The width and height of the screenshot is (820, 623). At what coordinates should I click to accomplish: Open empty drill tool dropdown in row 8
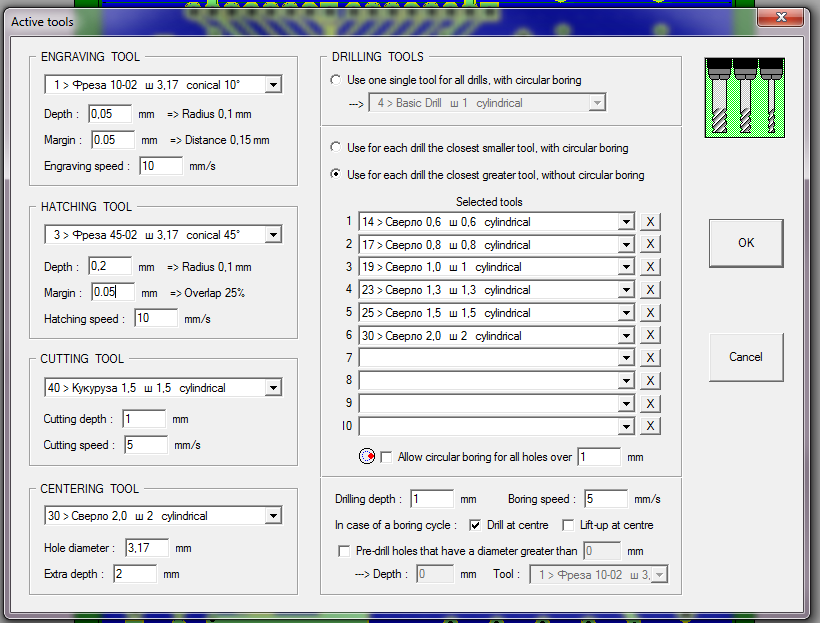point(626,381)
